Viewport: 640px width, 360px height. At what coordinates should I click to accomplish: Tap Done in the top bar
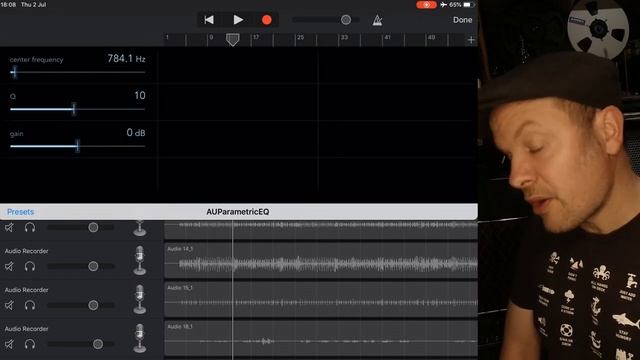pyautogui.click(x=462, y=20)
